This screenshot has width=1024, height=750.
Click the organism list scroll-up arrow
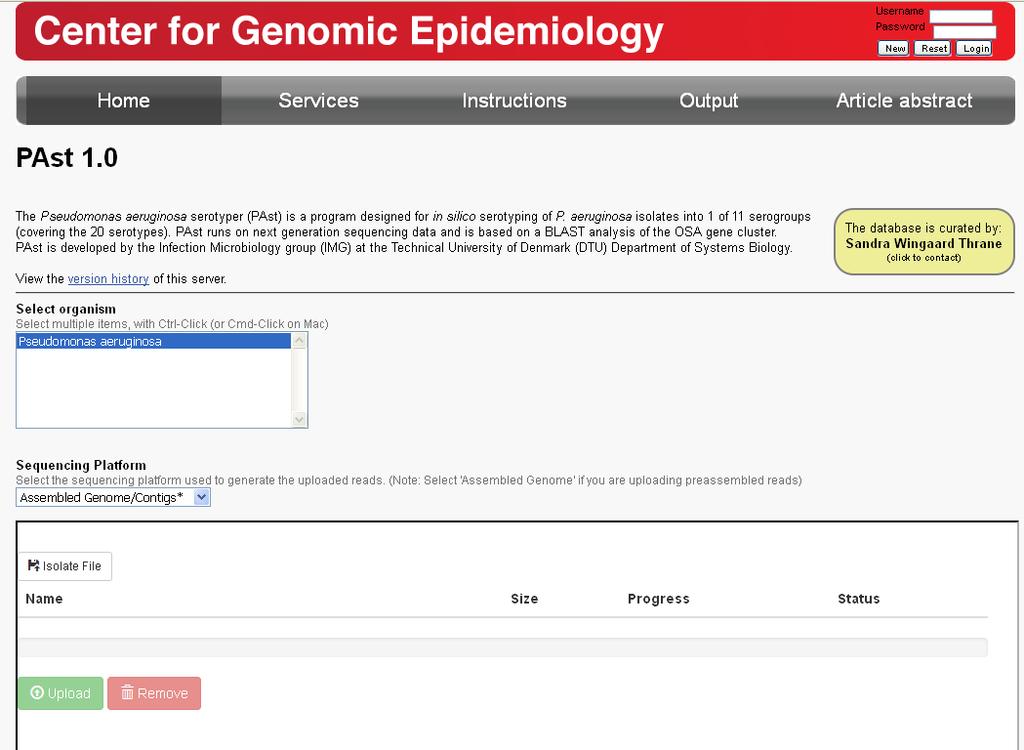(x=299, y=340)
